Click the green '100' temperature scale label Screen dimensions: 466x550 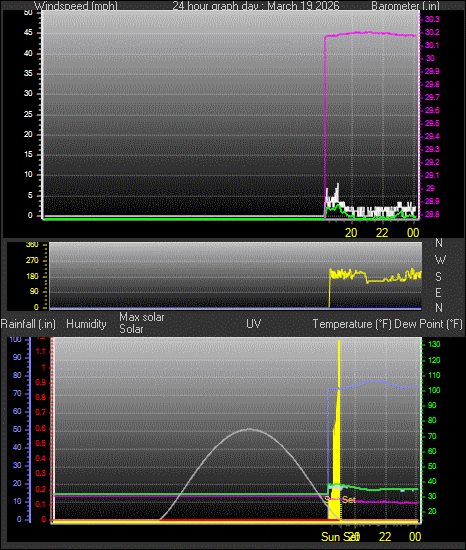(x=434, y=390)
